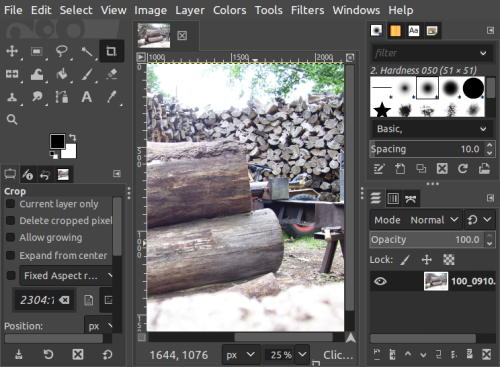500x367 pixels.
Task: Select the Crop tool
Action: (x=111, y=51)
